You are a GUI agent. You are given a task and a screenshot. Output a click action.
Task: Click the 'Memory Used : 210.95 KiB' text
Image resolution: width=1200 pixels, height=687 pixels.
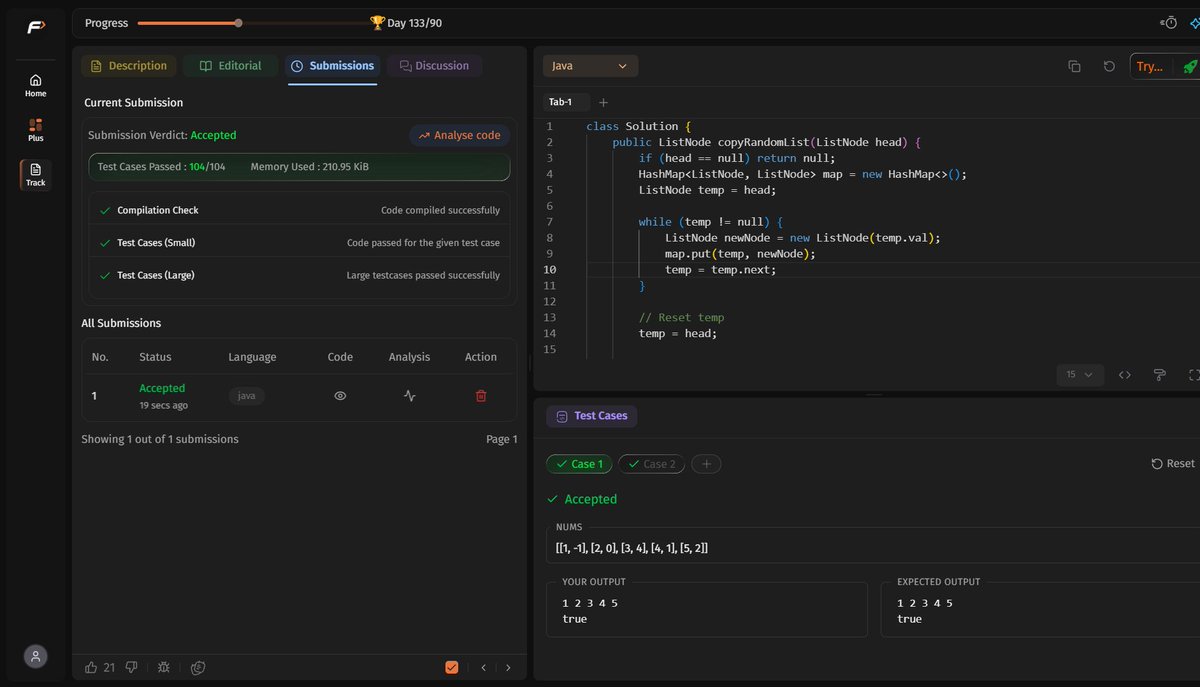309,167
